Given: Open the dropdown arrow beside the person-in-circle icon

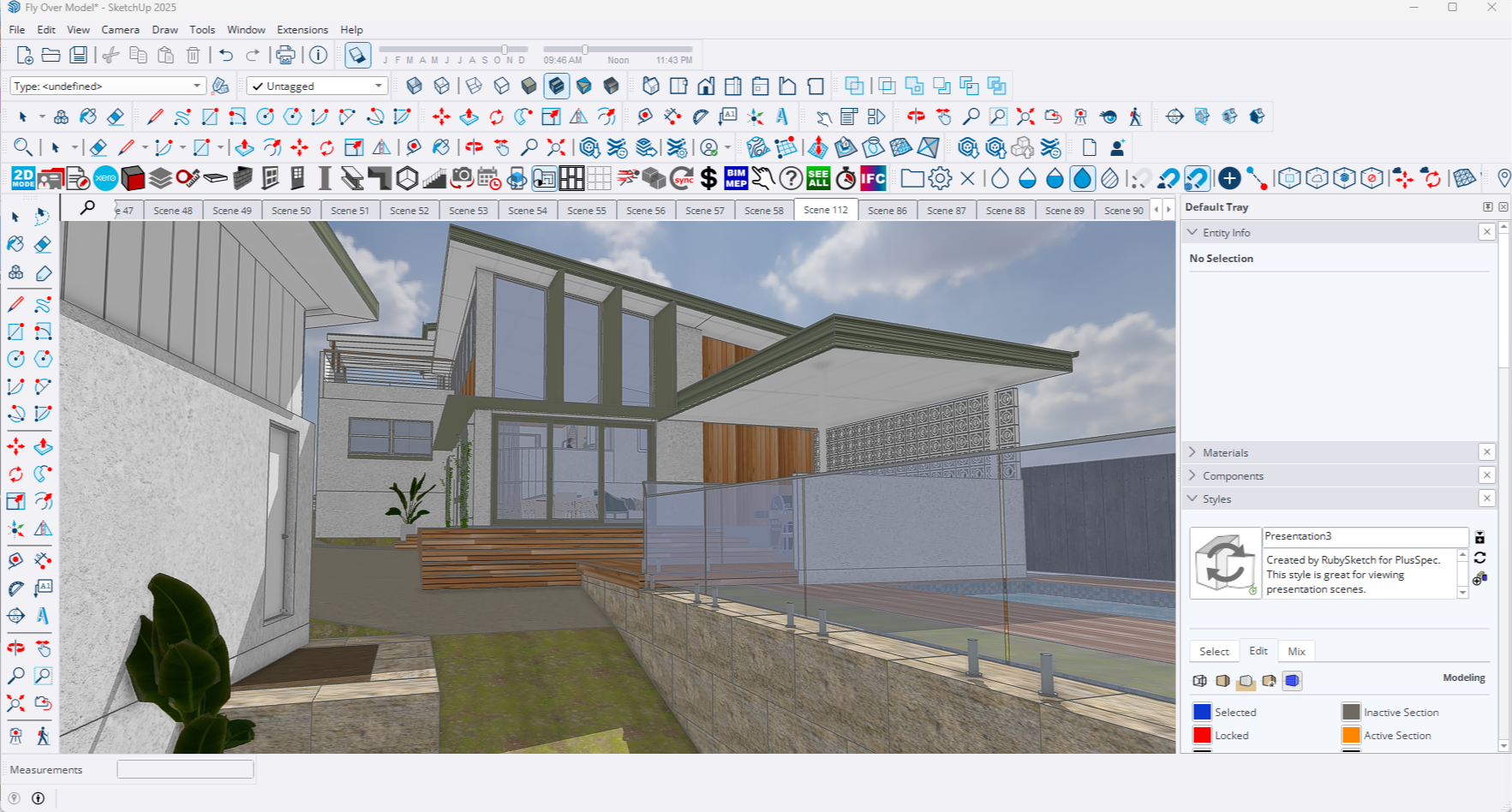Looking at the screenshot, I should (x=727, y=148).
